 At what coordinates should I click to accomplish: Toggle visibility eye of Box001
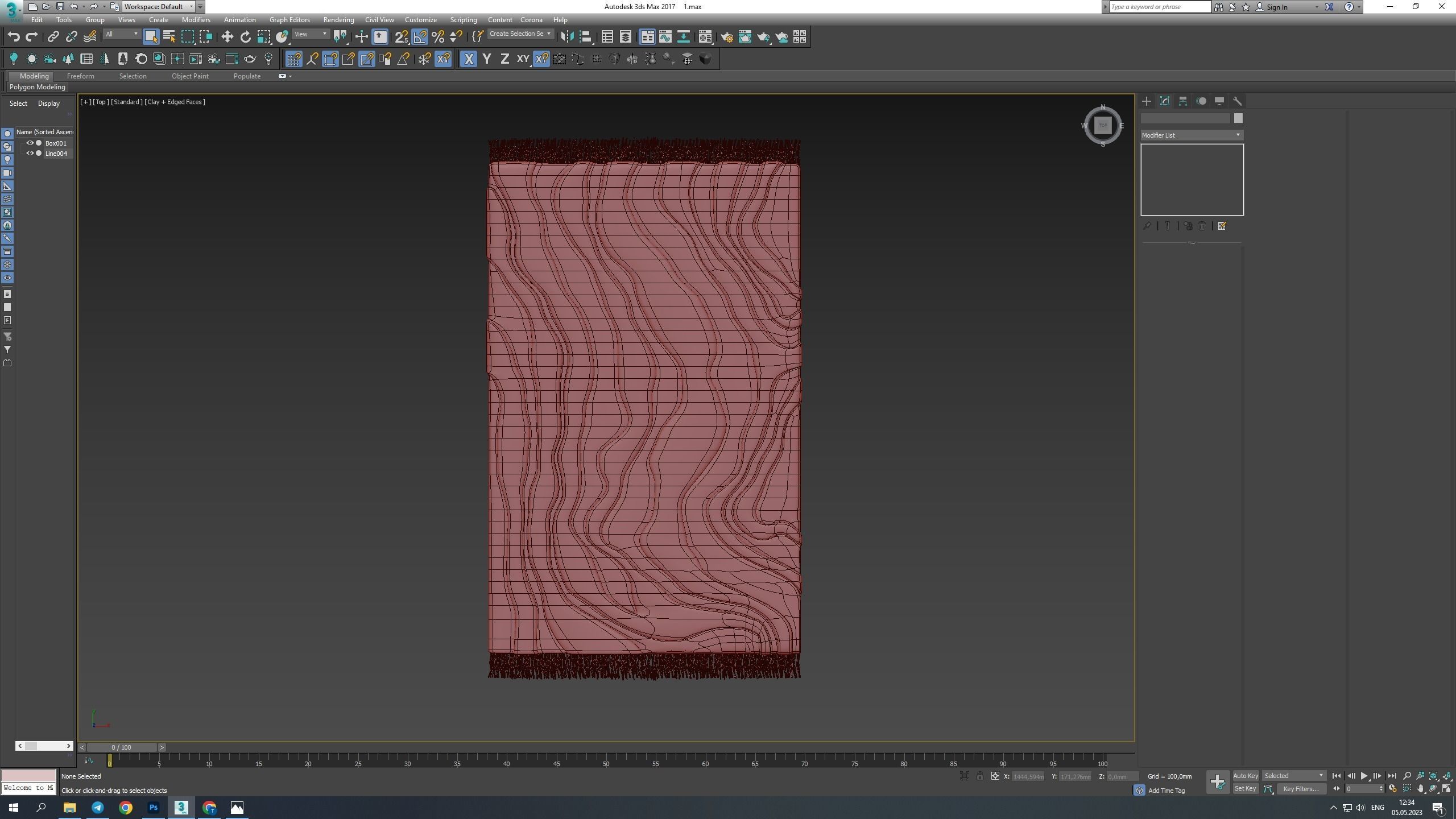(x=30, y=143)
